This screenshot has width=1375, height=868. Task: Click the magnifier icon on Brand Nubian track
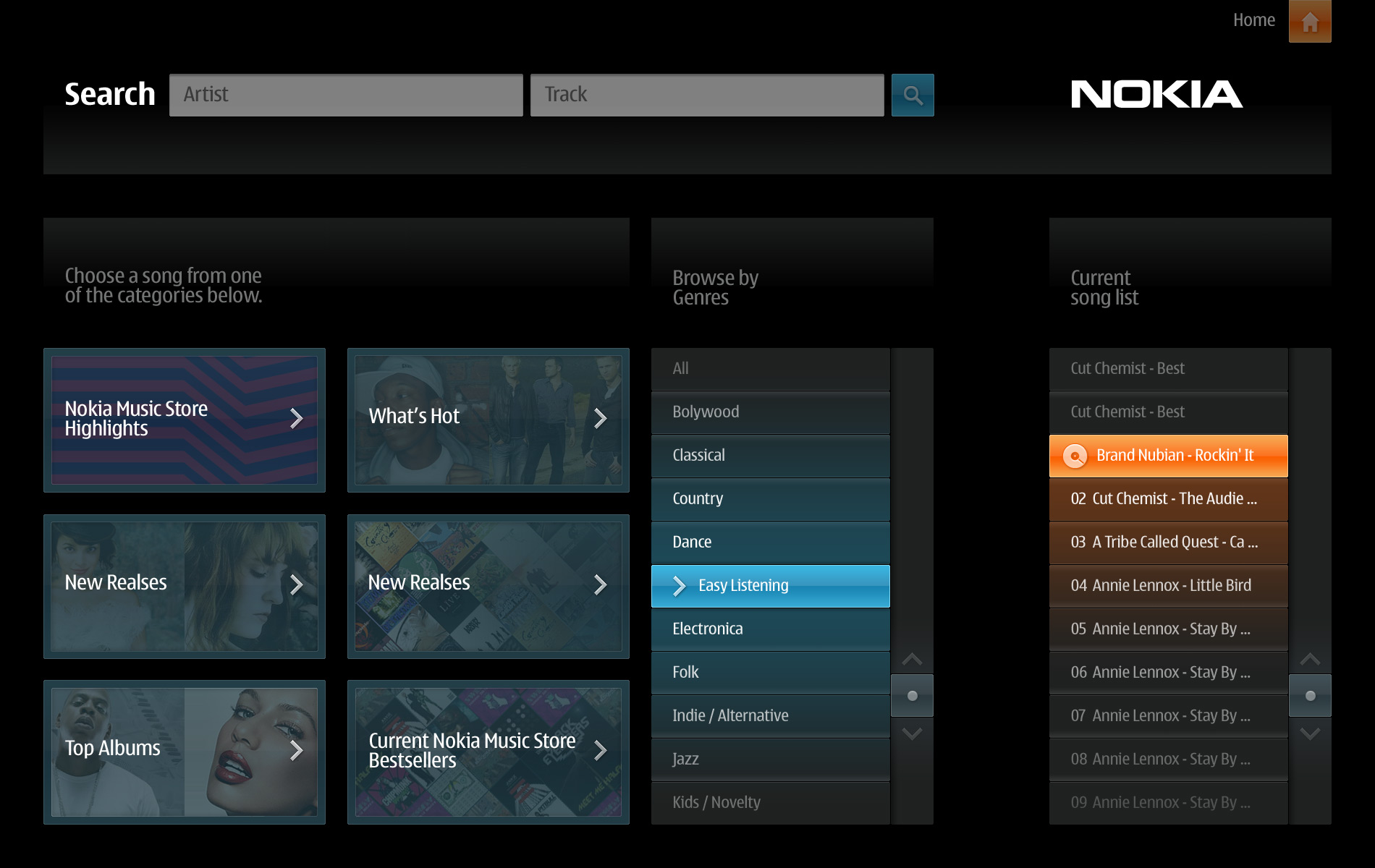coord(1075,456)
